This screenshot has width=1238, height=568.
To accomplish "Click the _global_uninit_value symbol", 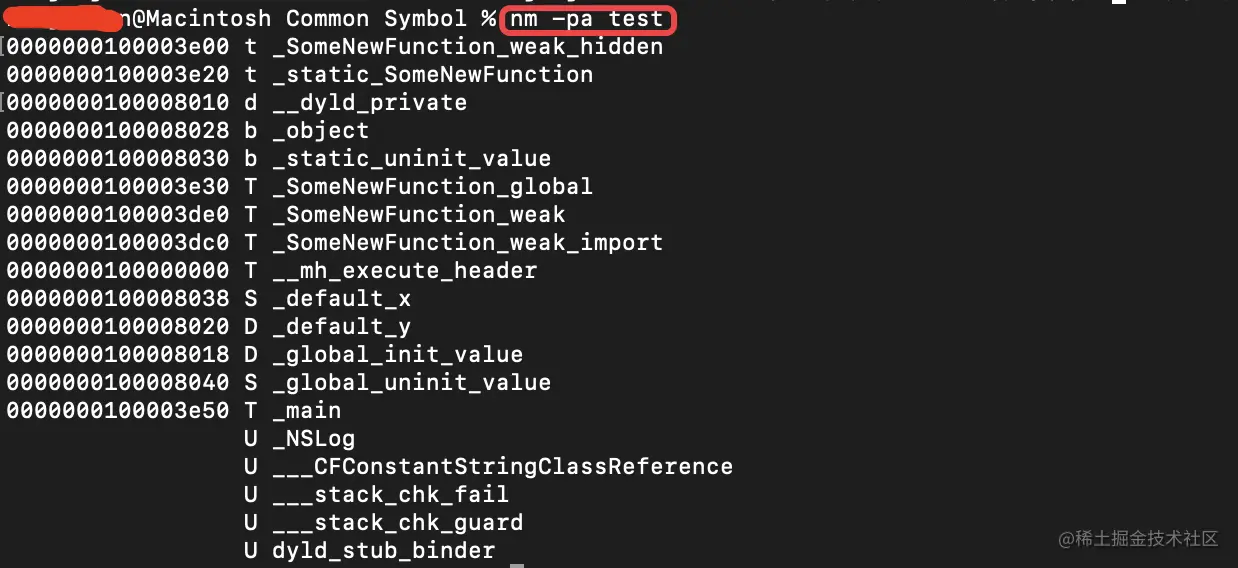I will click(x=411, y=383).
